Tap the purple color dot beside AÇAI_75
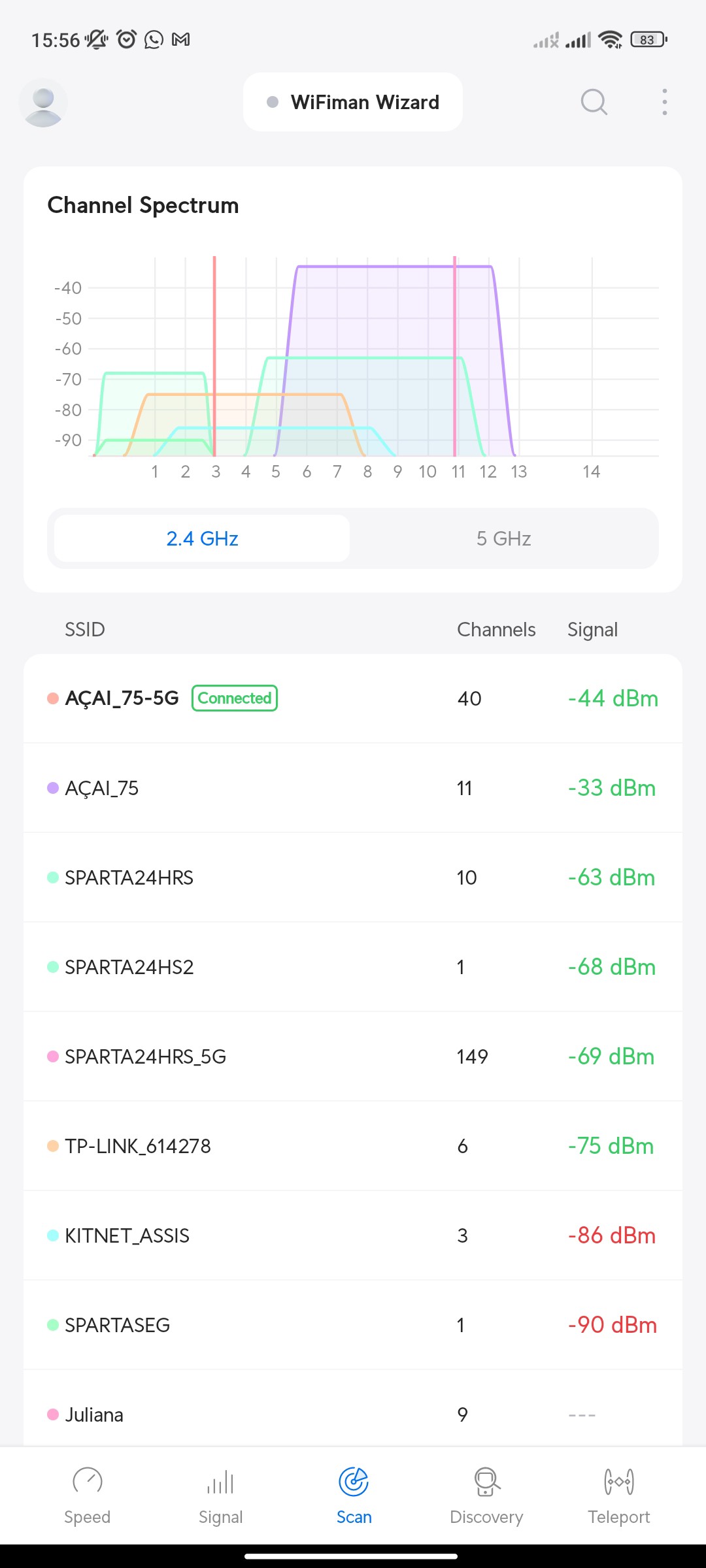Screen dimensions: 706x1568 pyautogui.click(x=53, y=788)
